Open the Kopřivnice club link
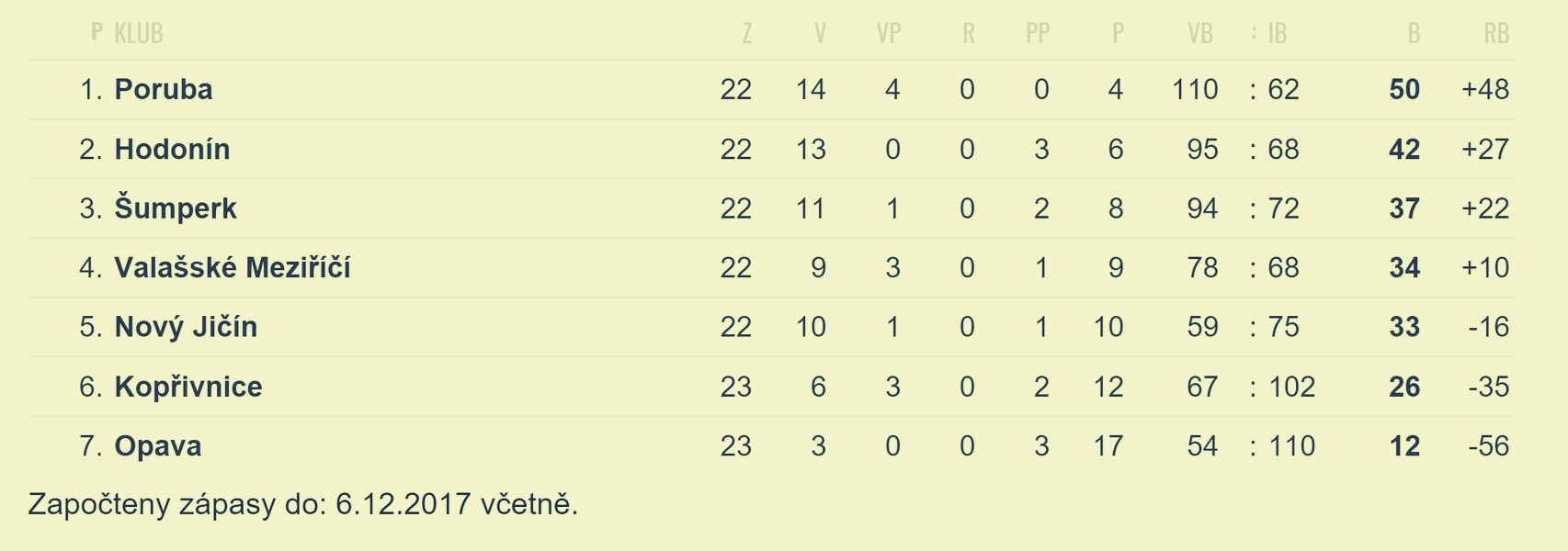 pyautogui.click(x=188, y=387)
